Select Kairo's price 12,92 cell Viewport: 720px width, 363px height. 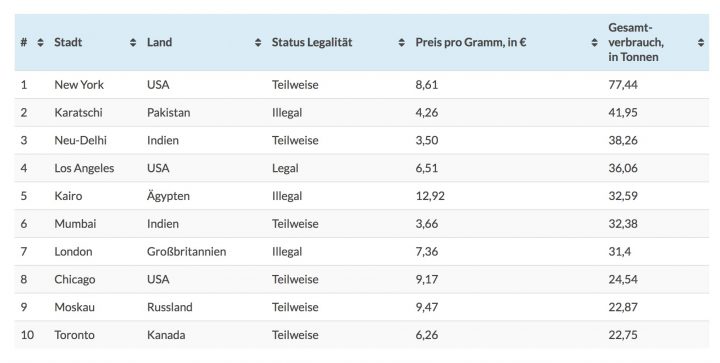(x=430, y=196)
